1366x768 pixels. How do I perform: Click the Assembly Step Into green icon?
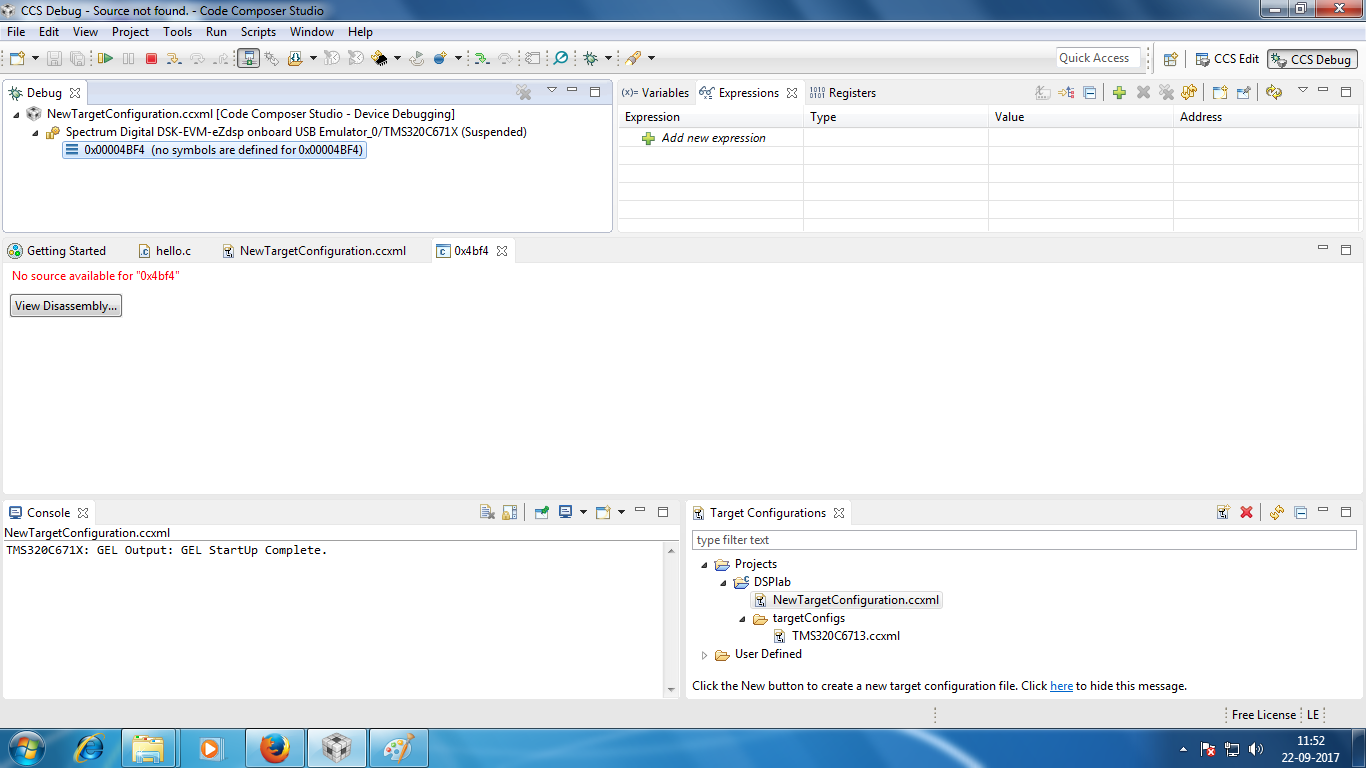pyautogui.click(x=481, y=59)
